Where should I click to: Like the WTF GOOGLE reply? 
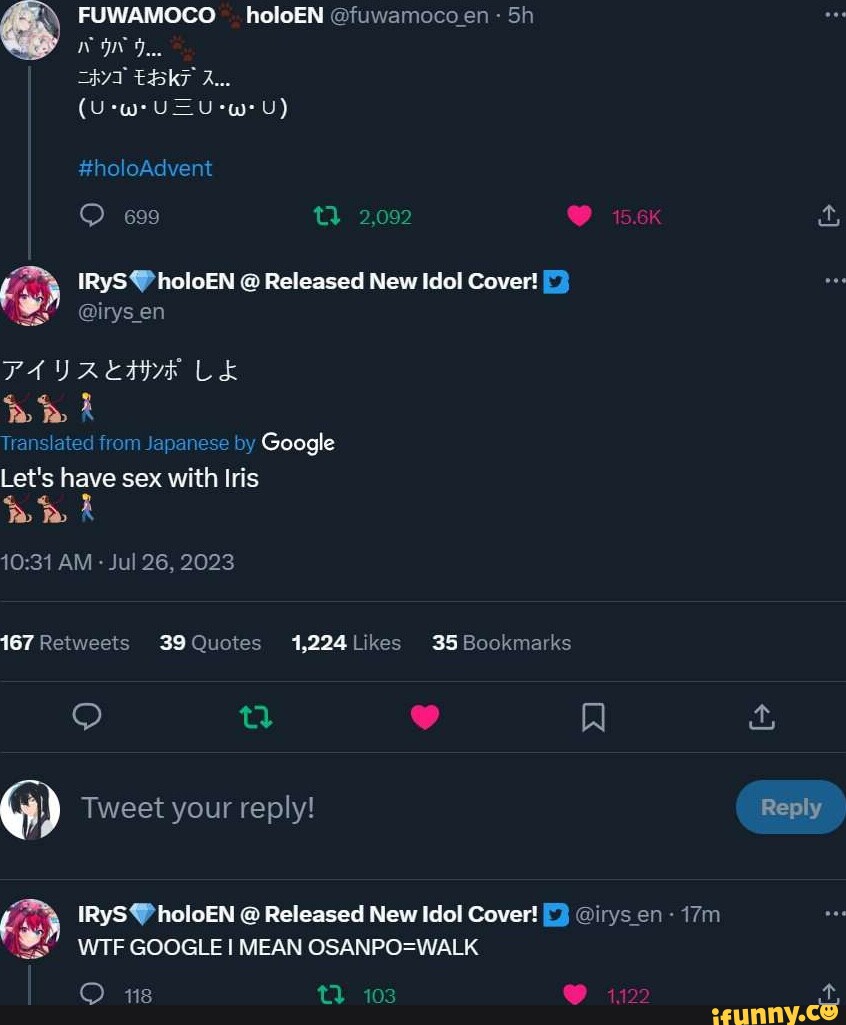coord(575,993)
